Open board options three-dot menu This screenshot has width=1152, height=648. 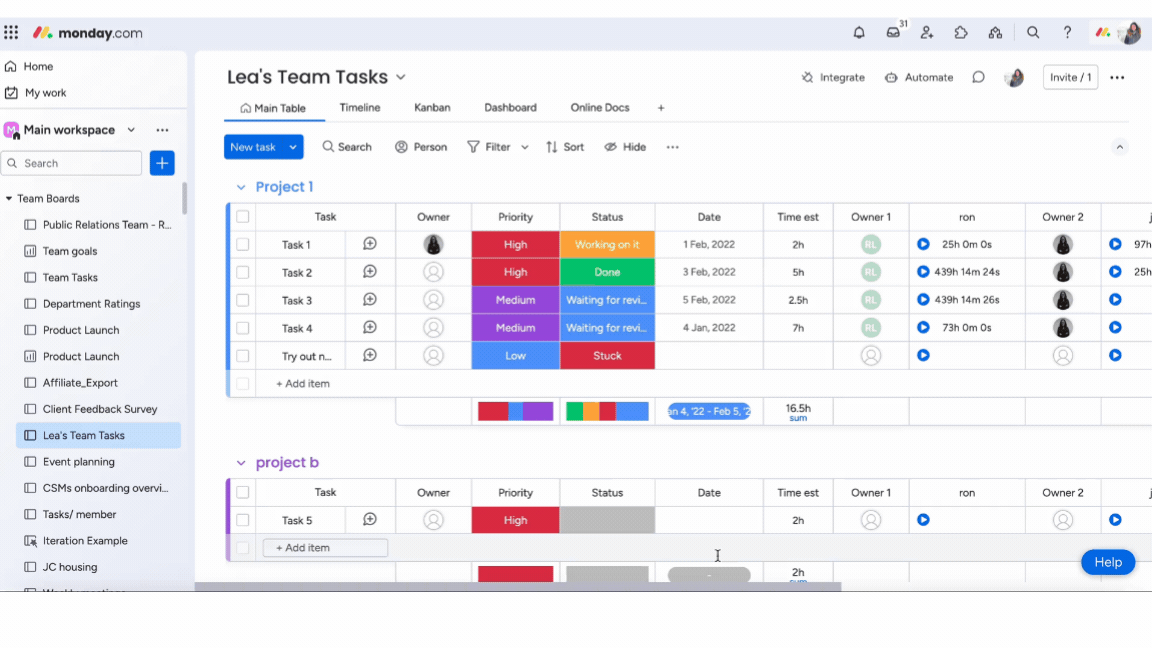click(x=1117, y=77)
